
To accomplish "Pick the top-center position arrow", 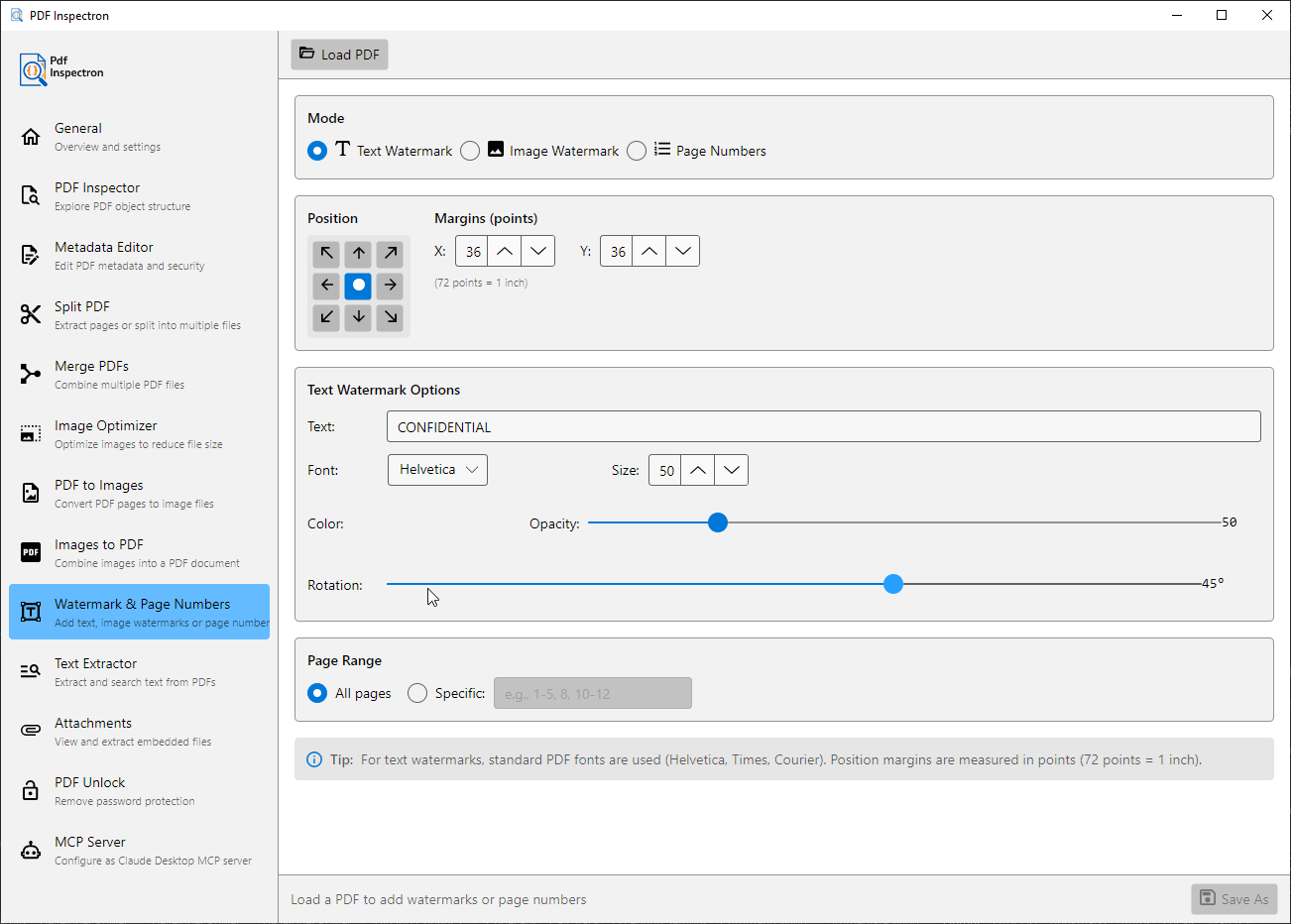I will pos(358,254).
